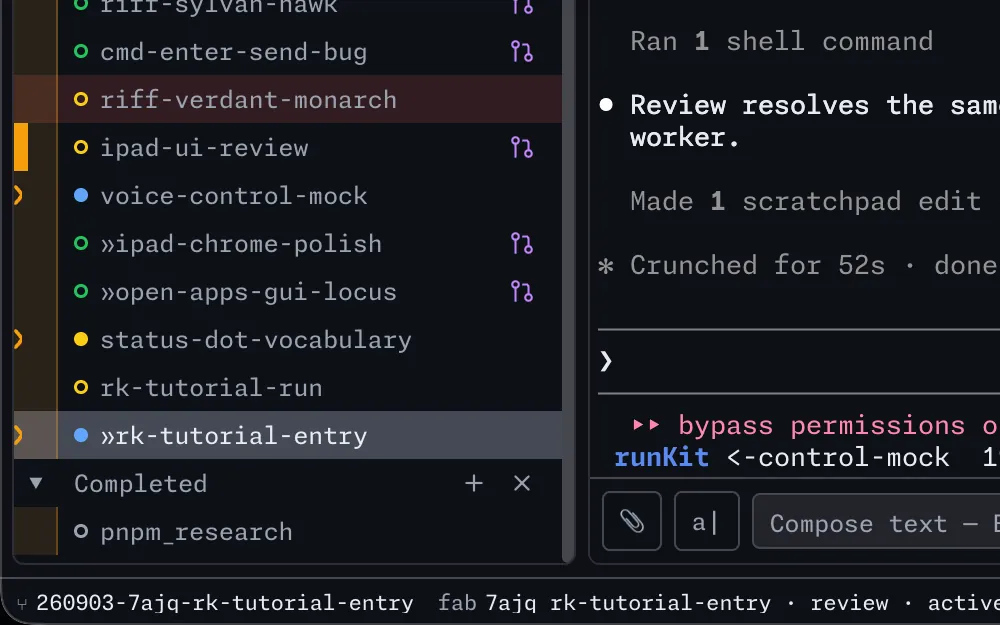Click the paperclip attach button
This screenshot has width=1000, height=625.
tap(631, 521)
